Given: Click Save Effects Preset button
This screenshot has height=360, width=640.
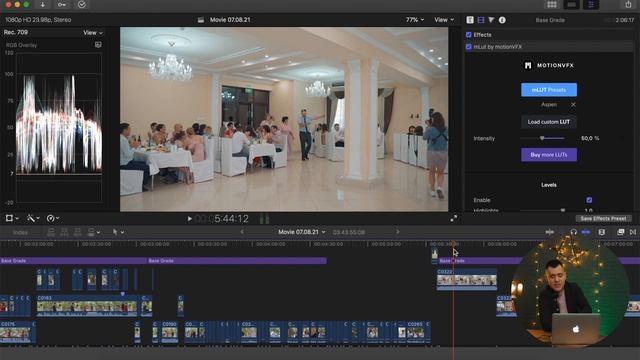Looking at the screenshot, I should [603, 219].
